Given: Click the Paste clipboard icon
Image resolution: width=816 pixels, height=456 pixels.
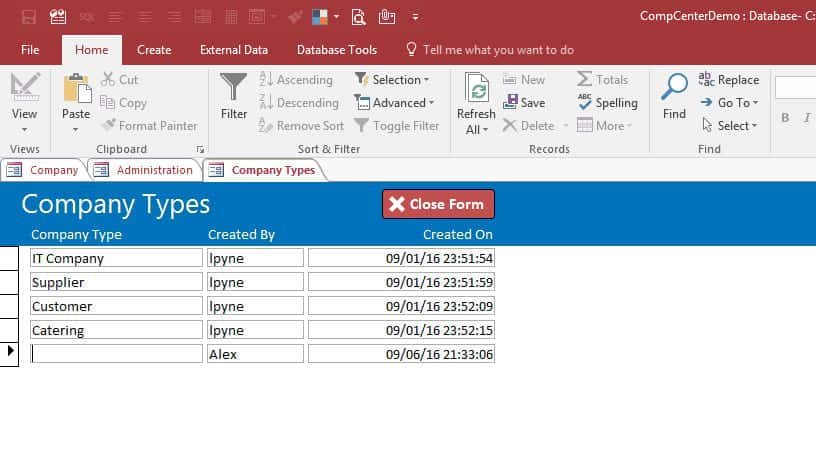Looking at the screenshot, I should (x=76, y=88).
